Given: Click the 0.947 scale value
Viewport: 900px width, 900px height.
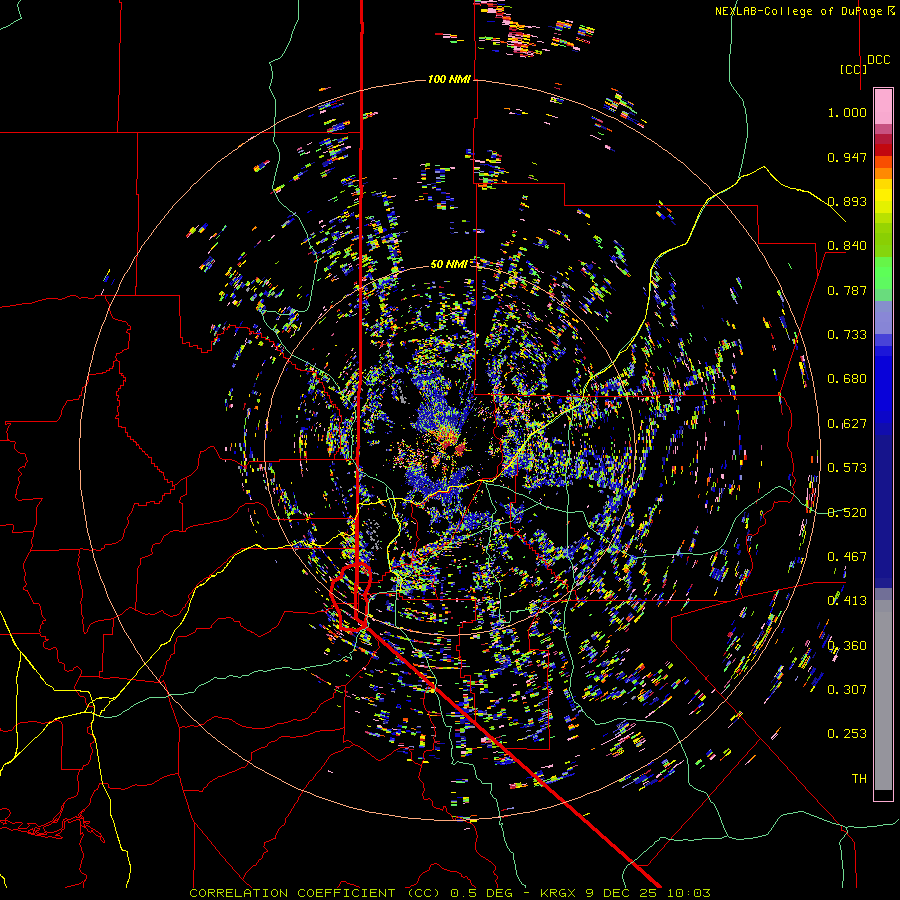Looking at the screenshot, I should [847, 157].
